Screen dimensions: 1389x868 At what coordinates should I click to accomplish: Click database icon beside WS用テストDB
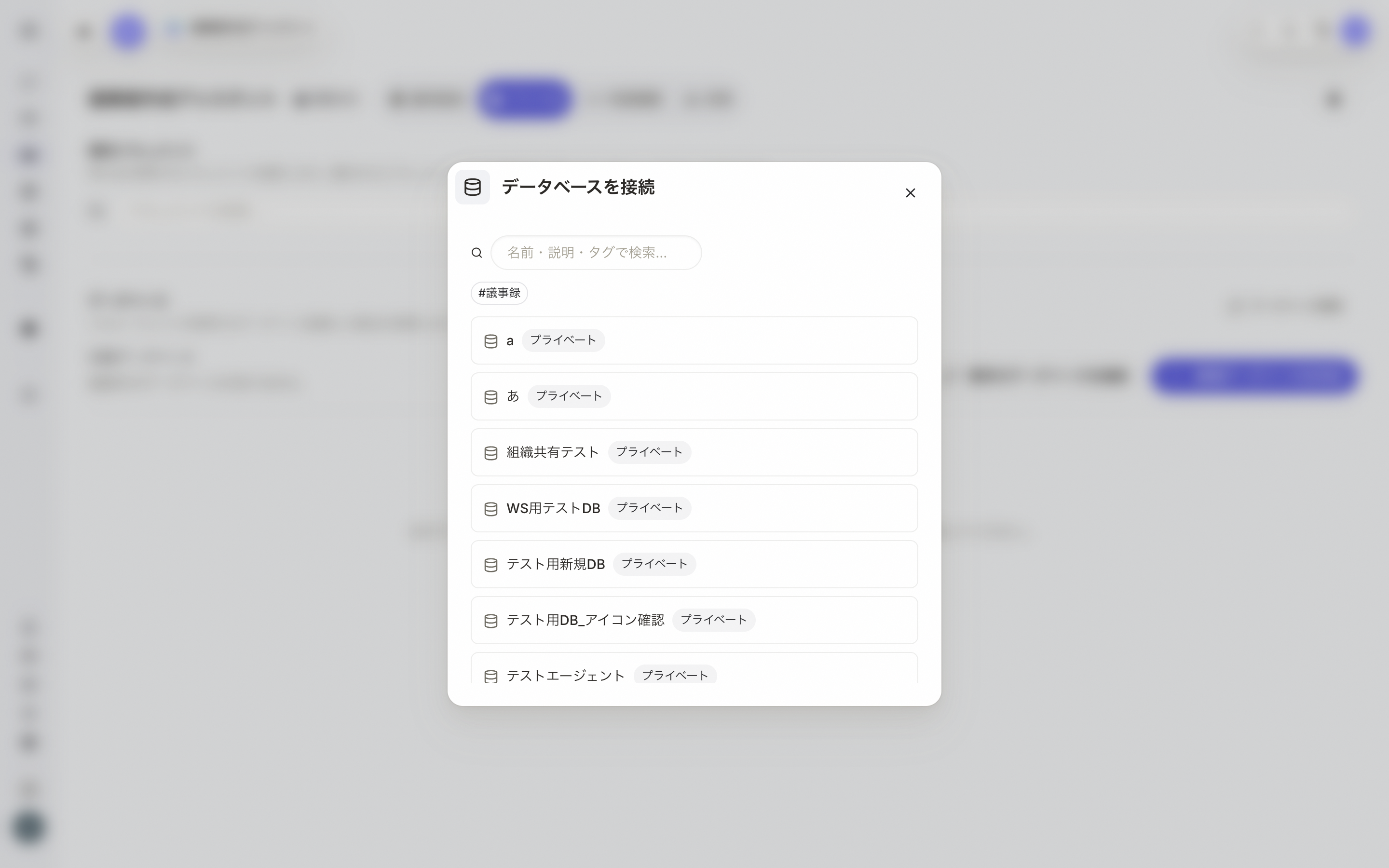[x=491, y=509]
